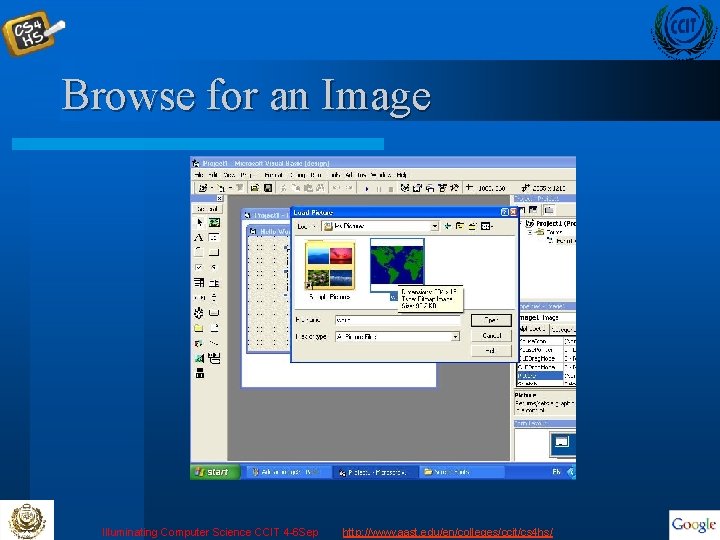Select the Image control in the toolbox

[199, 358]
